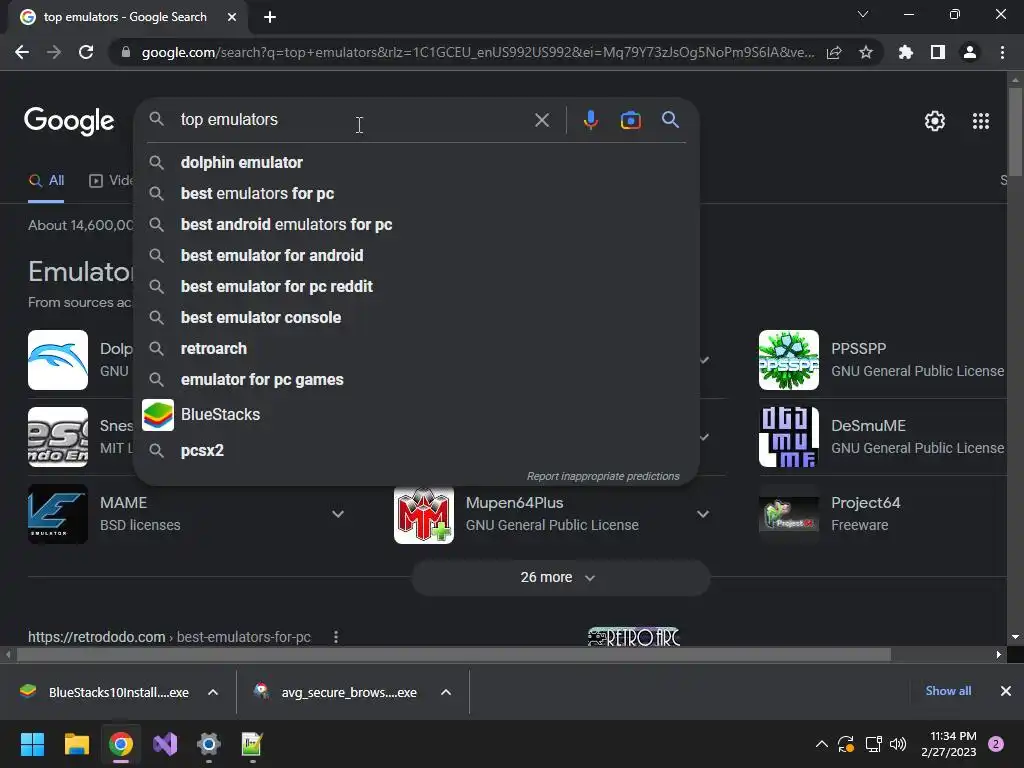Choose the retroarch suggestion
Image resolution: width=1024 pixels, height=768 pixels.
pos(417,348)
